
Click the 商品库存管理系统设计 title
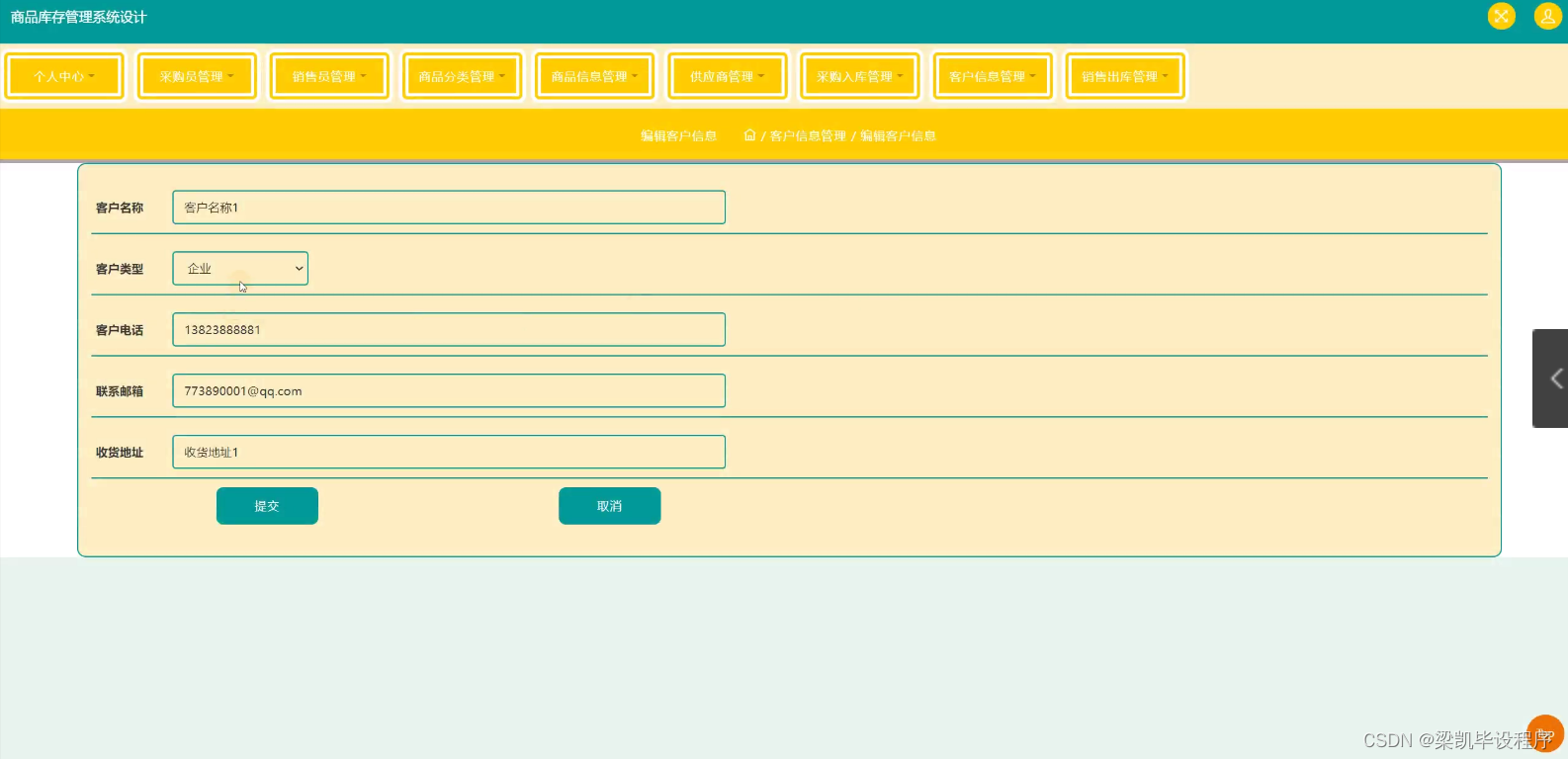(x=79, y=17)
